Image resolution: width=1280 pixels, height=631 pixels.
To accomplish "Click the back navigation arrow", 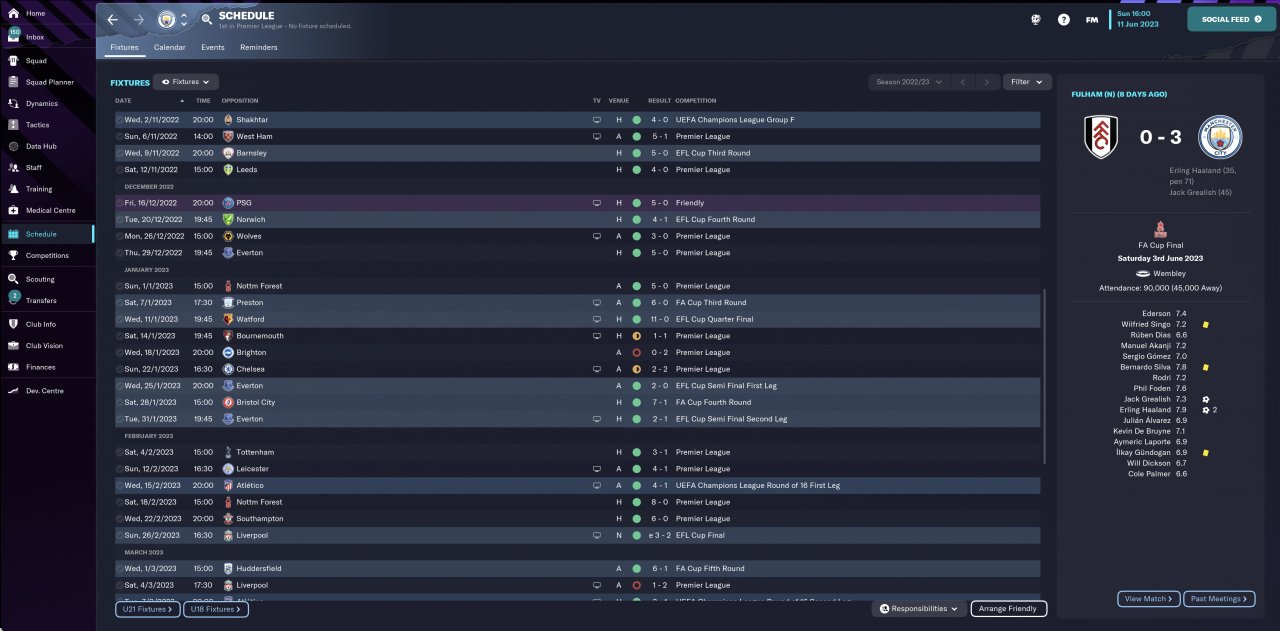I will pyautogui.click(x=112, y=19).
